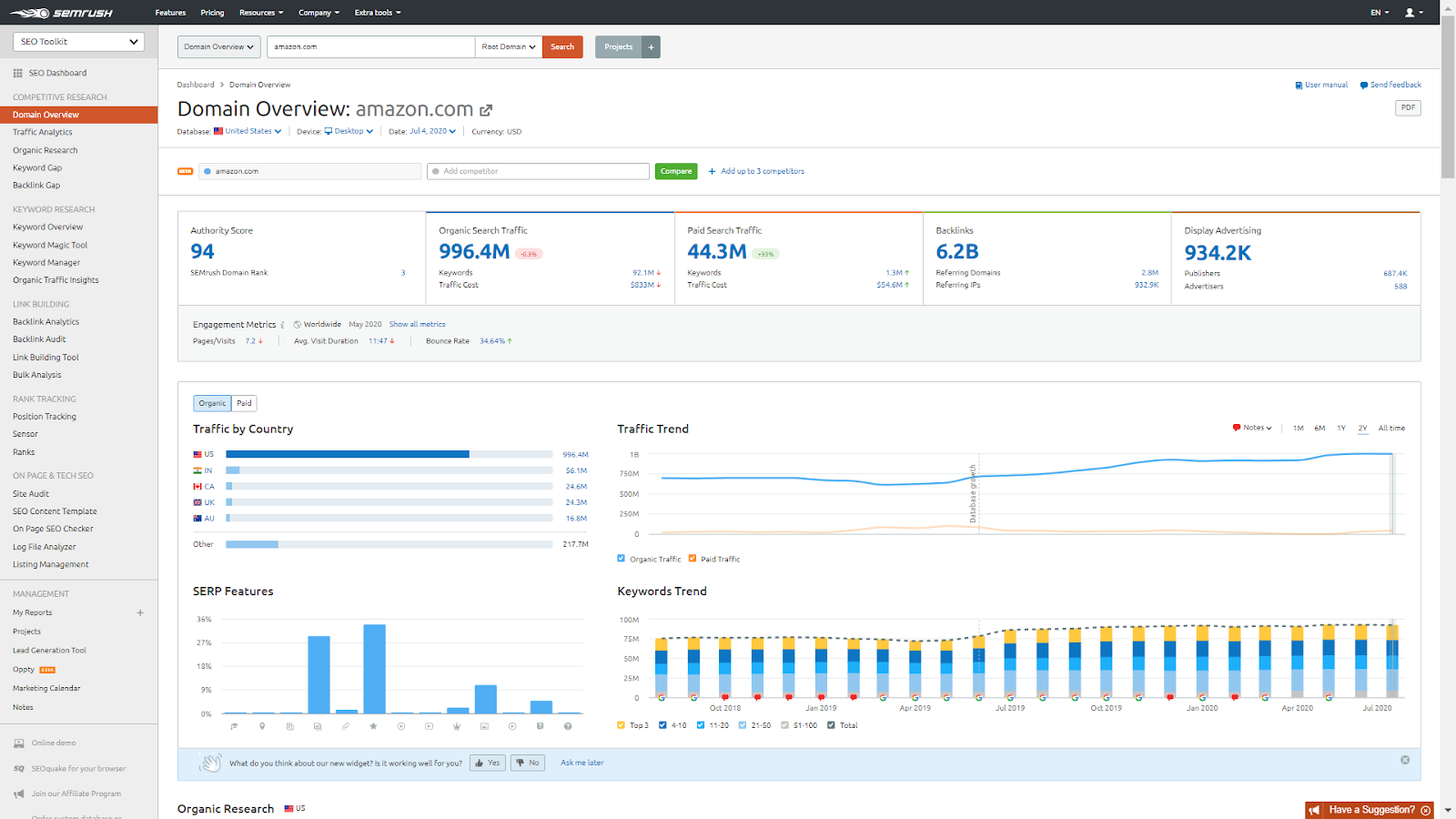The height and width of the screenshot is (819, 1456).
Task: Click the United States flag in Database
Action: pos(218,131)
